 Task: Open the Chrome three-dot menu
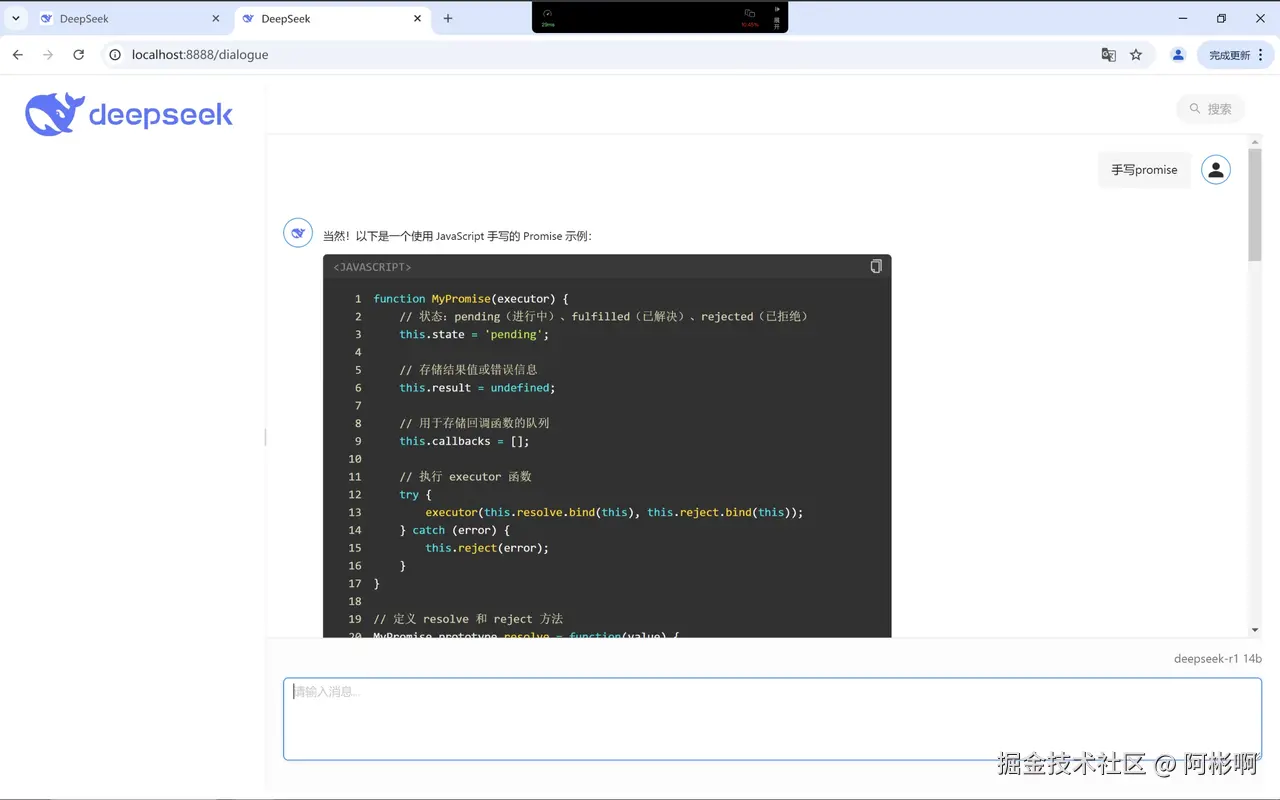(1261, 55)
